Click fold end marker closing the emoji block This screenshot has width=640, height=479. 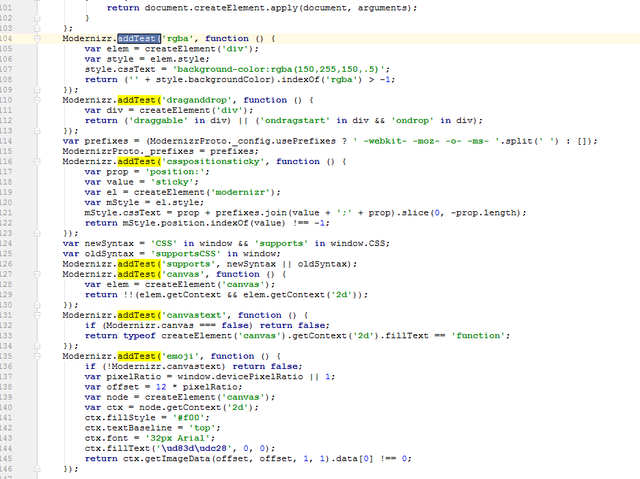pos(37,469)
